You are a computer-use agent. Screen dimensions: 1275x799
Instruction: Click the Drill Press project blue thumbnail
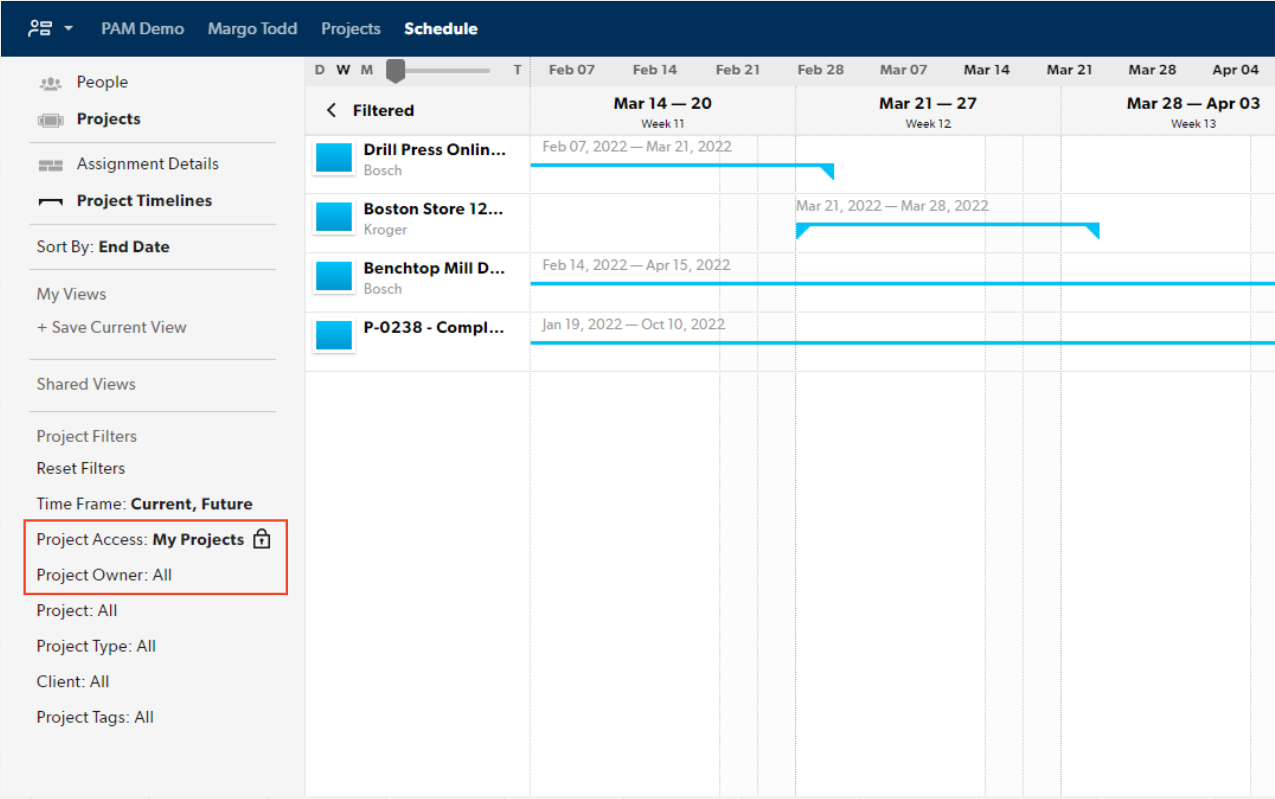pos(334,159)
